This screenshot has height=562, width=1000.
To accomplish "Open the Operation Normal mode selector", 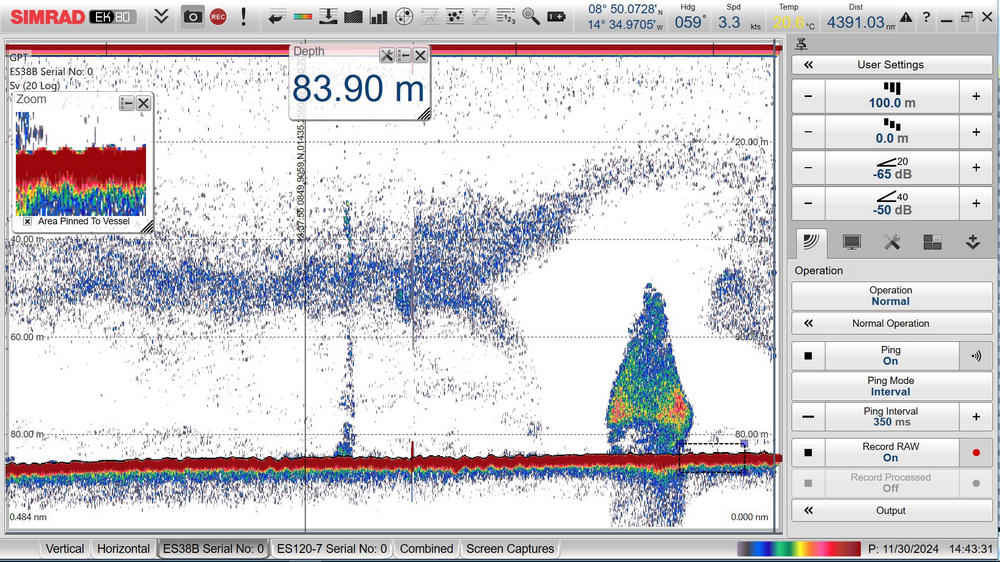I will [x=892, y=296].
